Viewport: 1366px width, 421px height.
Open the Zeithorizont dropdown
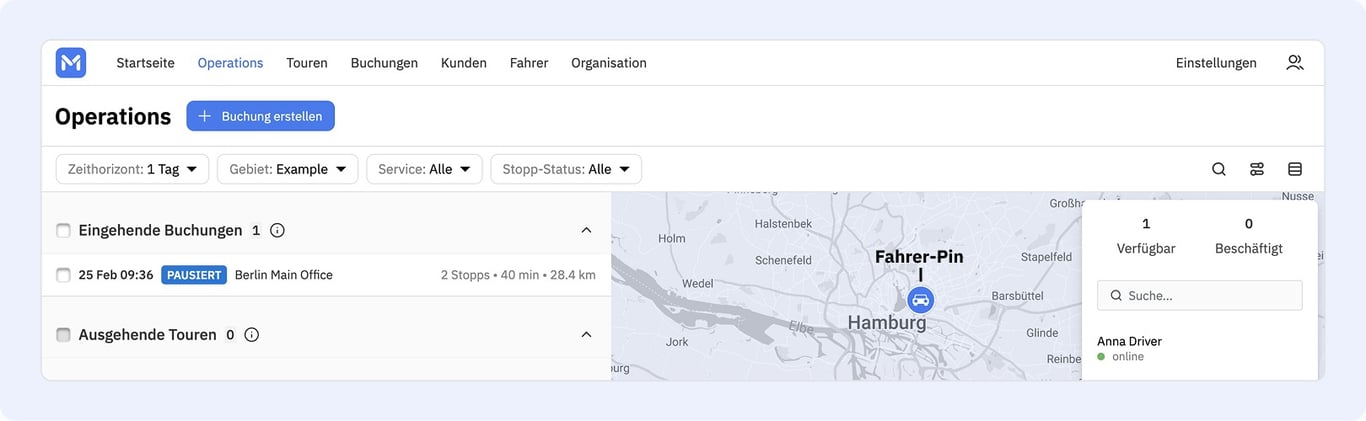tap(132, 169)
